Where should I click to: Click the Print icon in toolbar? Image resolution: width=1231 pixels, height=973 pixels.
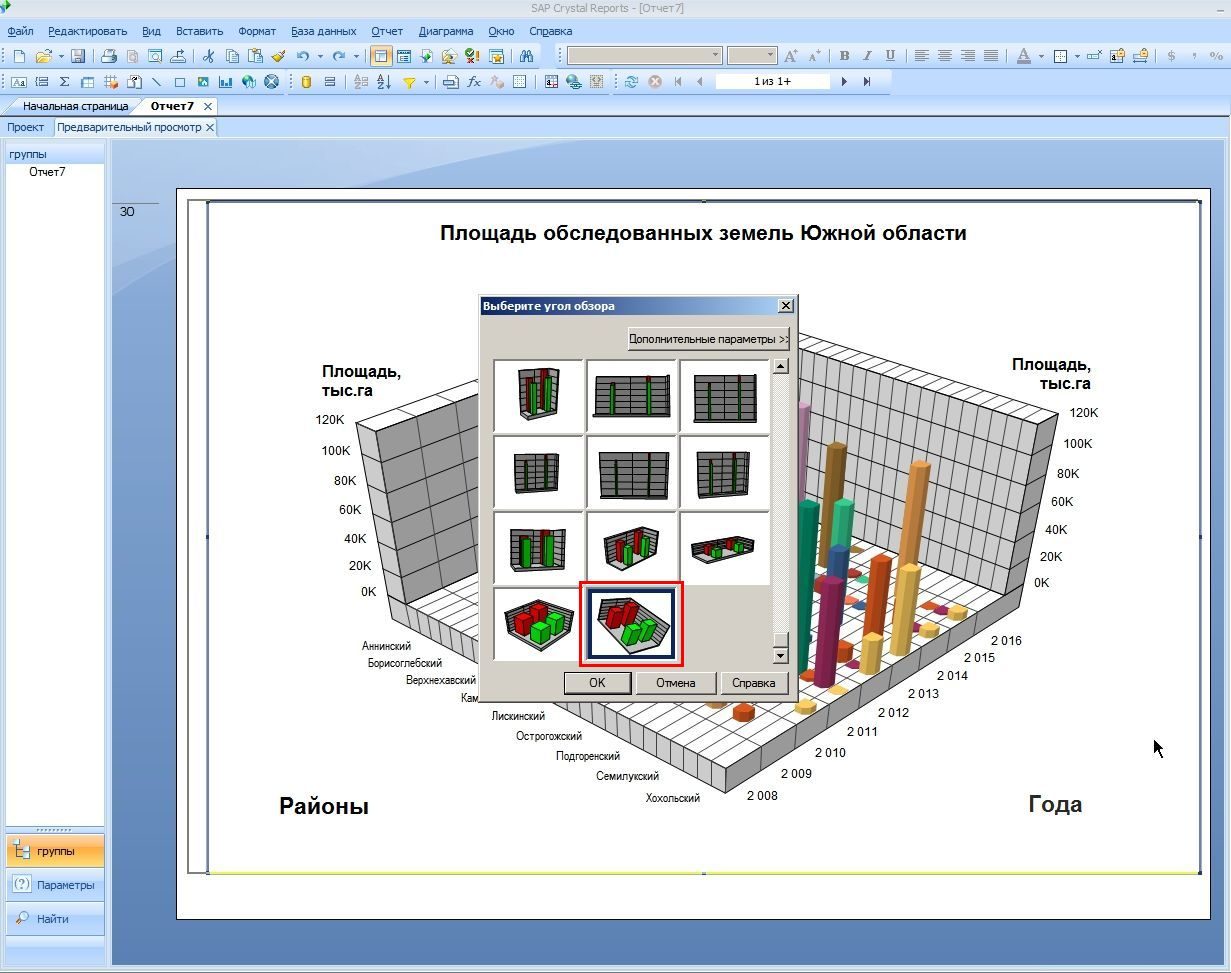point(109,56)
